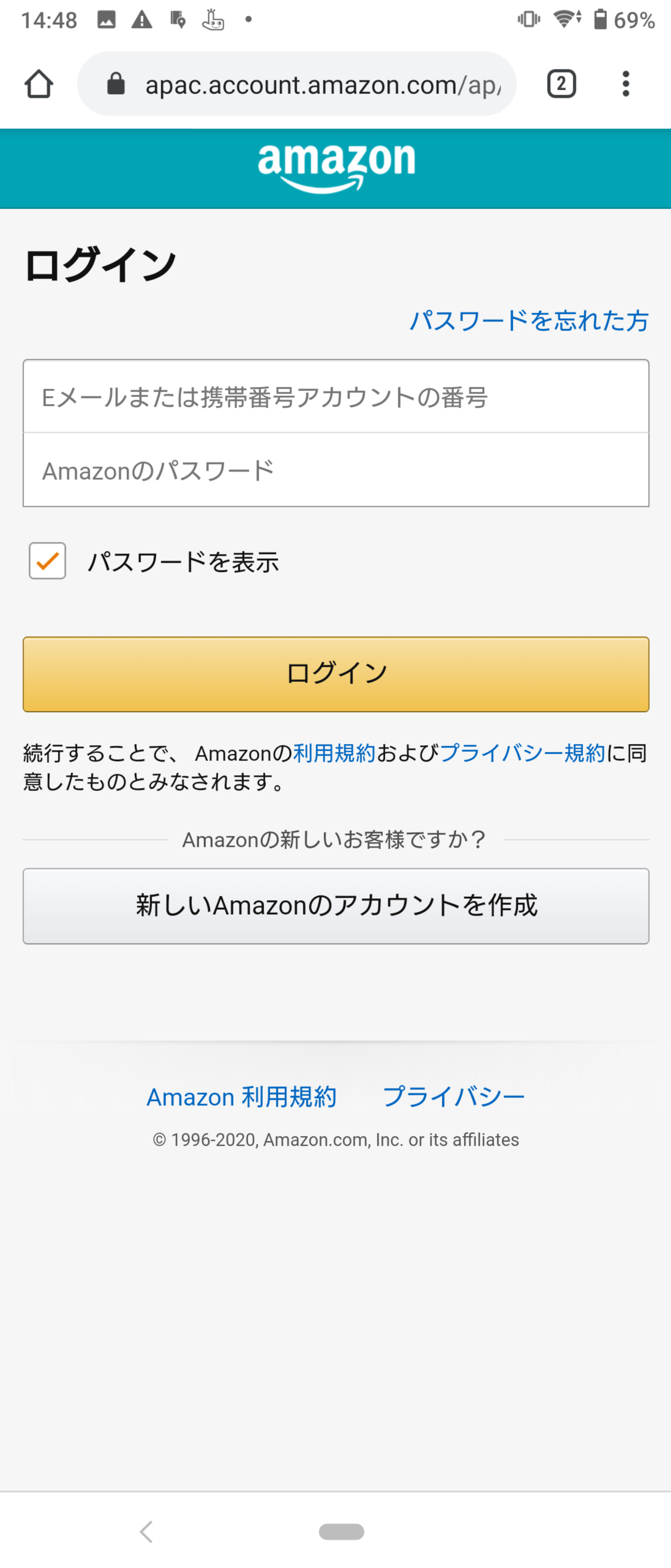Open the パスワードを忘れた方 link

click(529, 320)
